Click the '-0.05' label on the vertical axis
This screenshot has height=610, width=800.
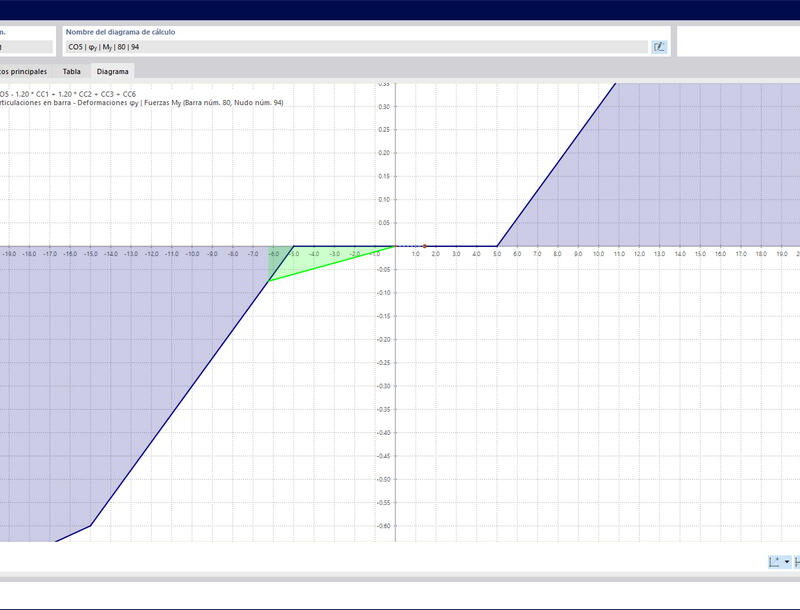point(382,269)
